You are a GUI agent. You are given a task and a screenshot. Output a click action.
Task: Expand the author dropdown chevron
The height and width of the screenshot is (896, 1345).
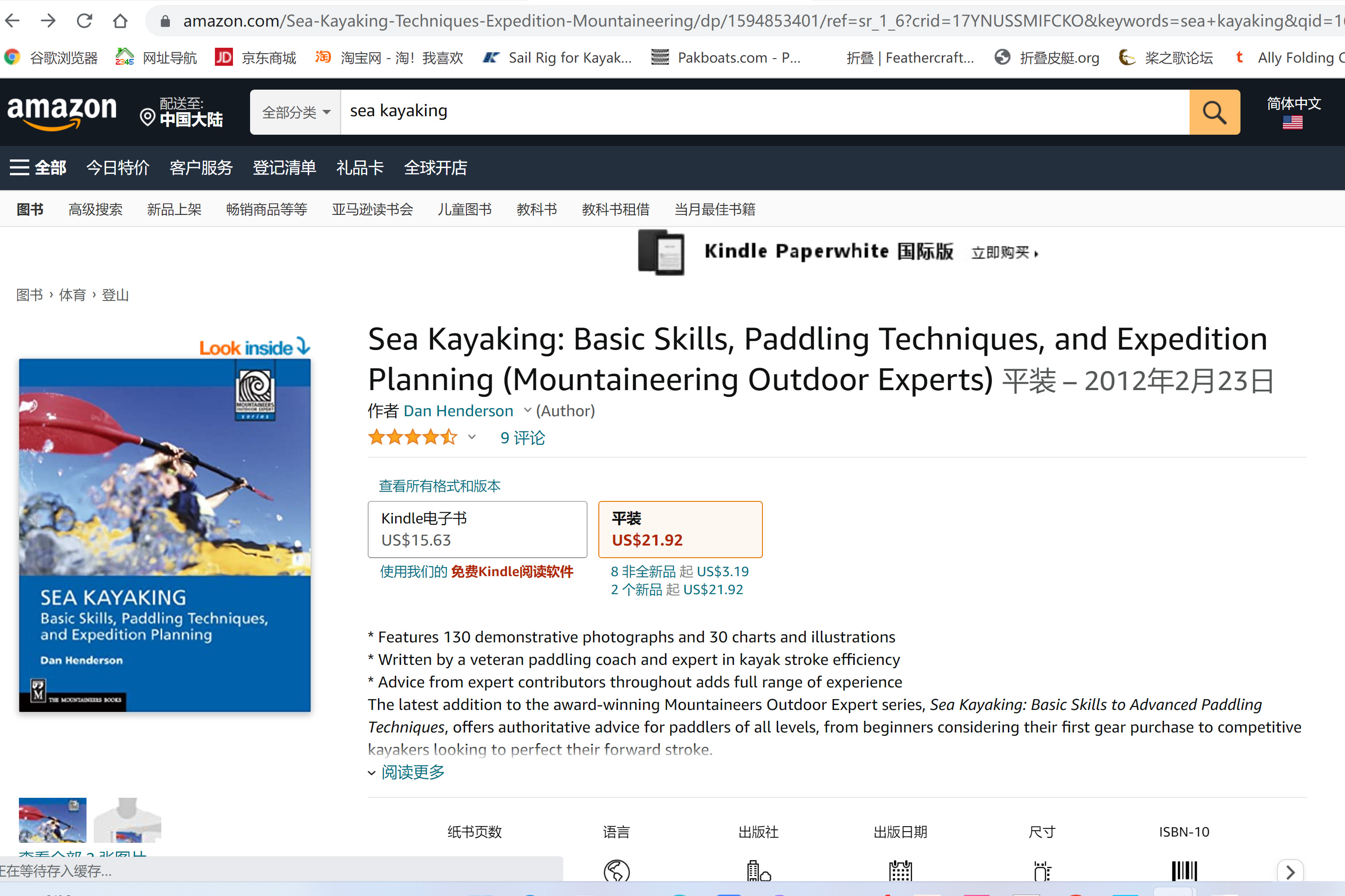(x=528, y=410)
